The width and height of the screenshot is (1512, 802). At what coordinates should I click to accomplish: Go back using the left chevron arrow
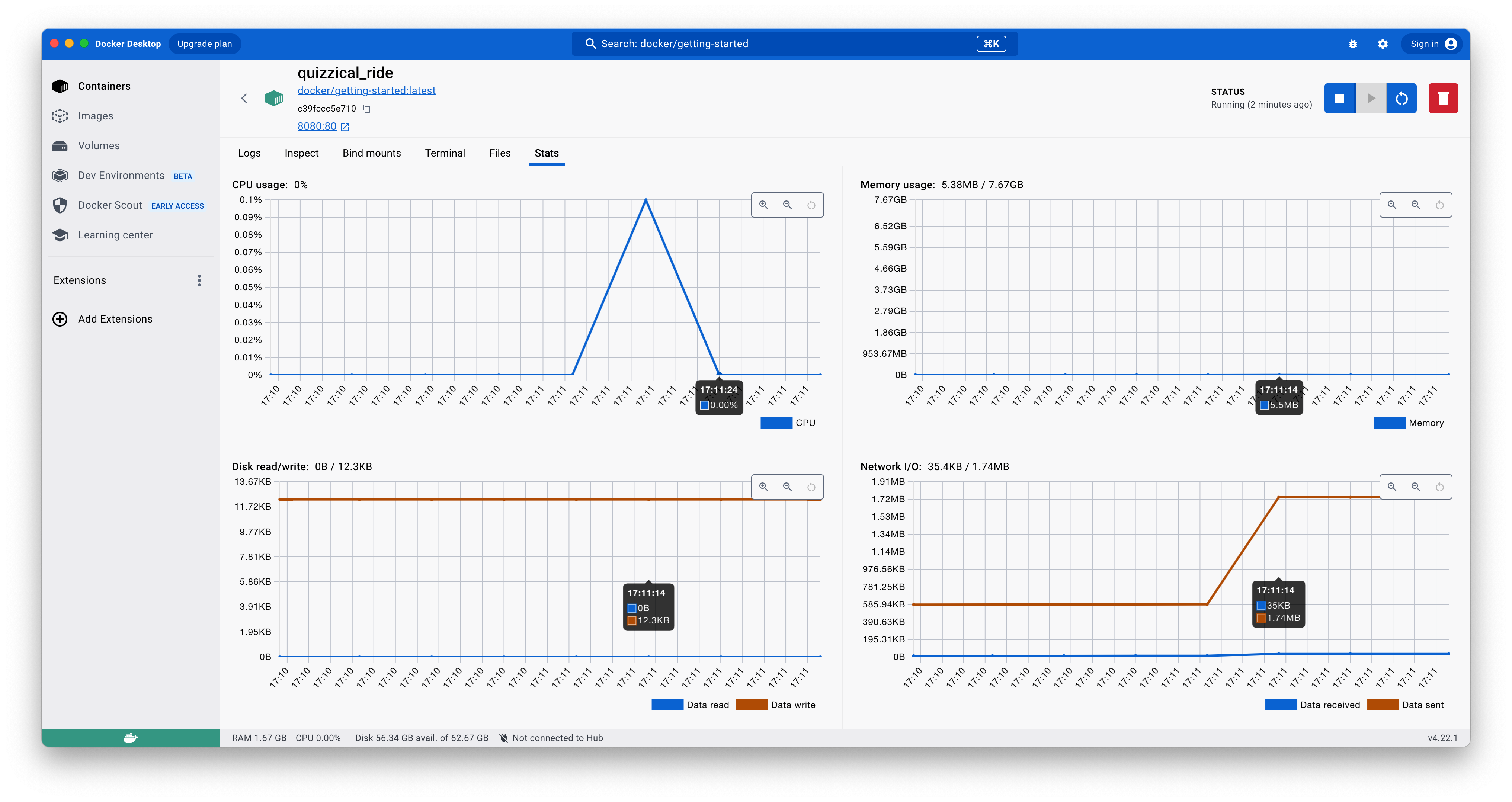point(244,98)
